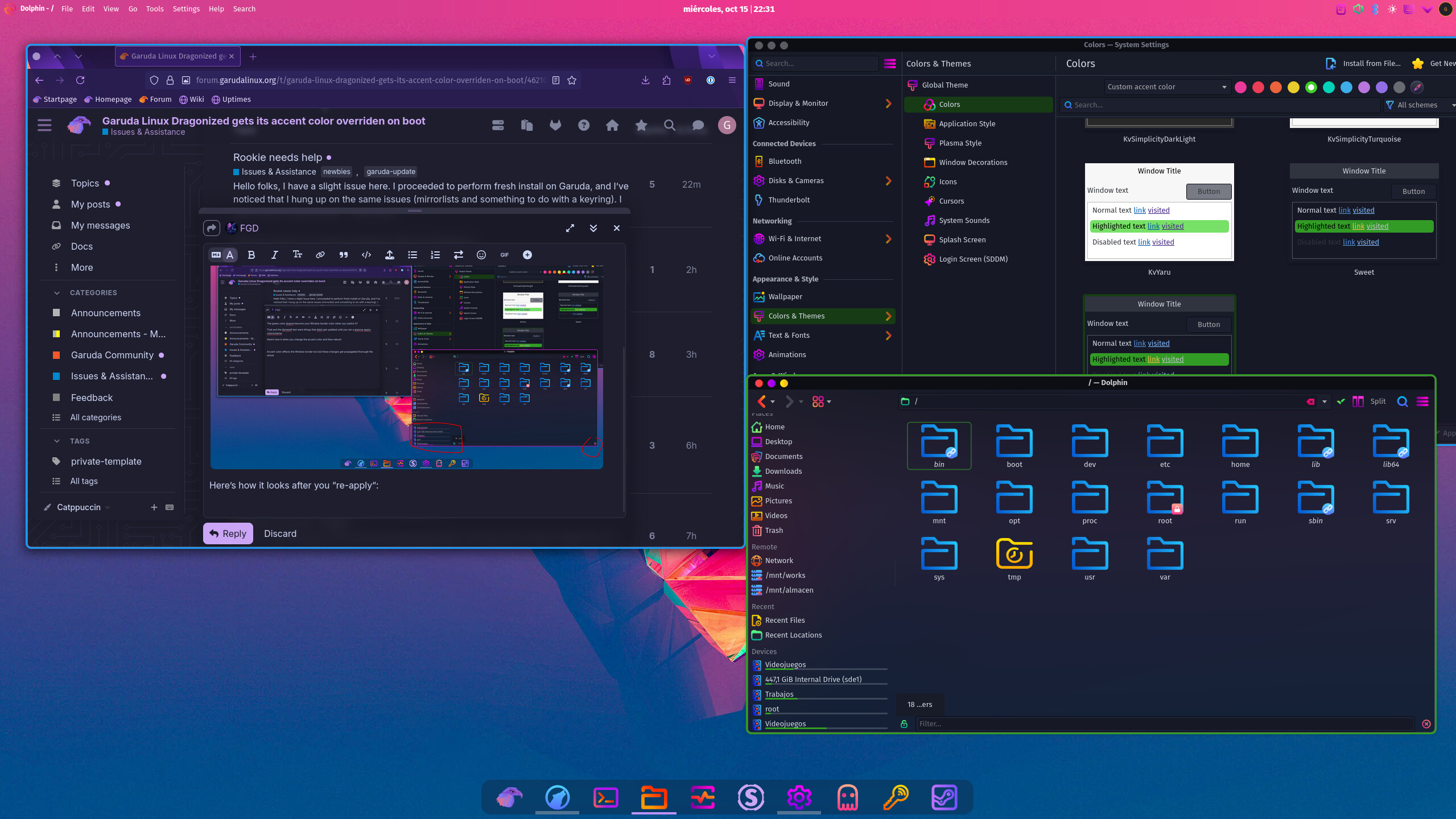Toggle the filter lock icon in Dolphin
Screen dimensions: 1456x819
click(x=904, y=724)
